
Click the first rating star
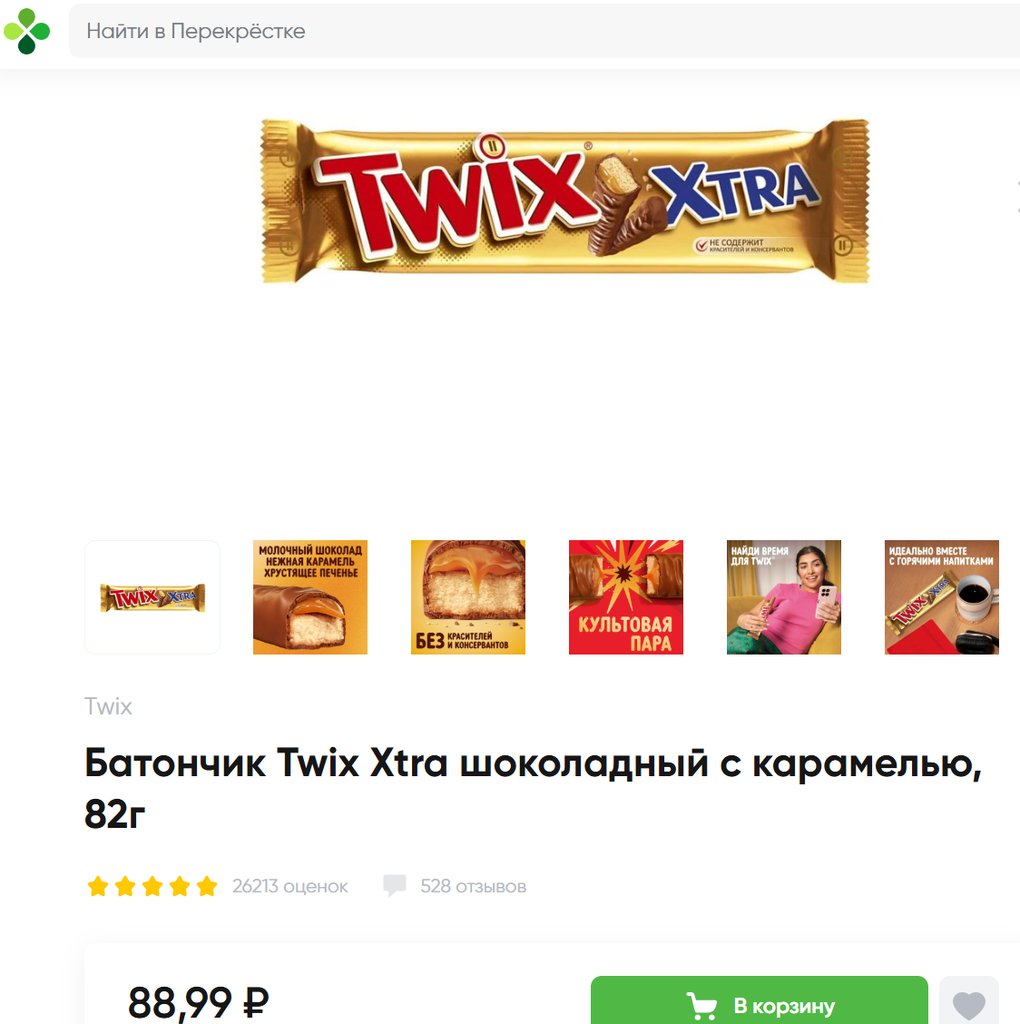[x=98, y=886]
